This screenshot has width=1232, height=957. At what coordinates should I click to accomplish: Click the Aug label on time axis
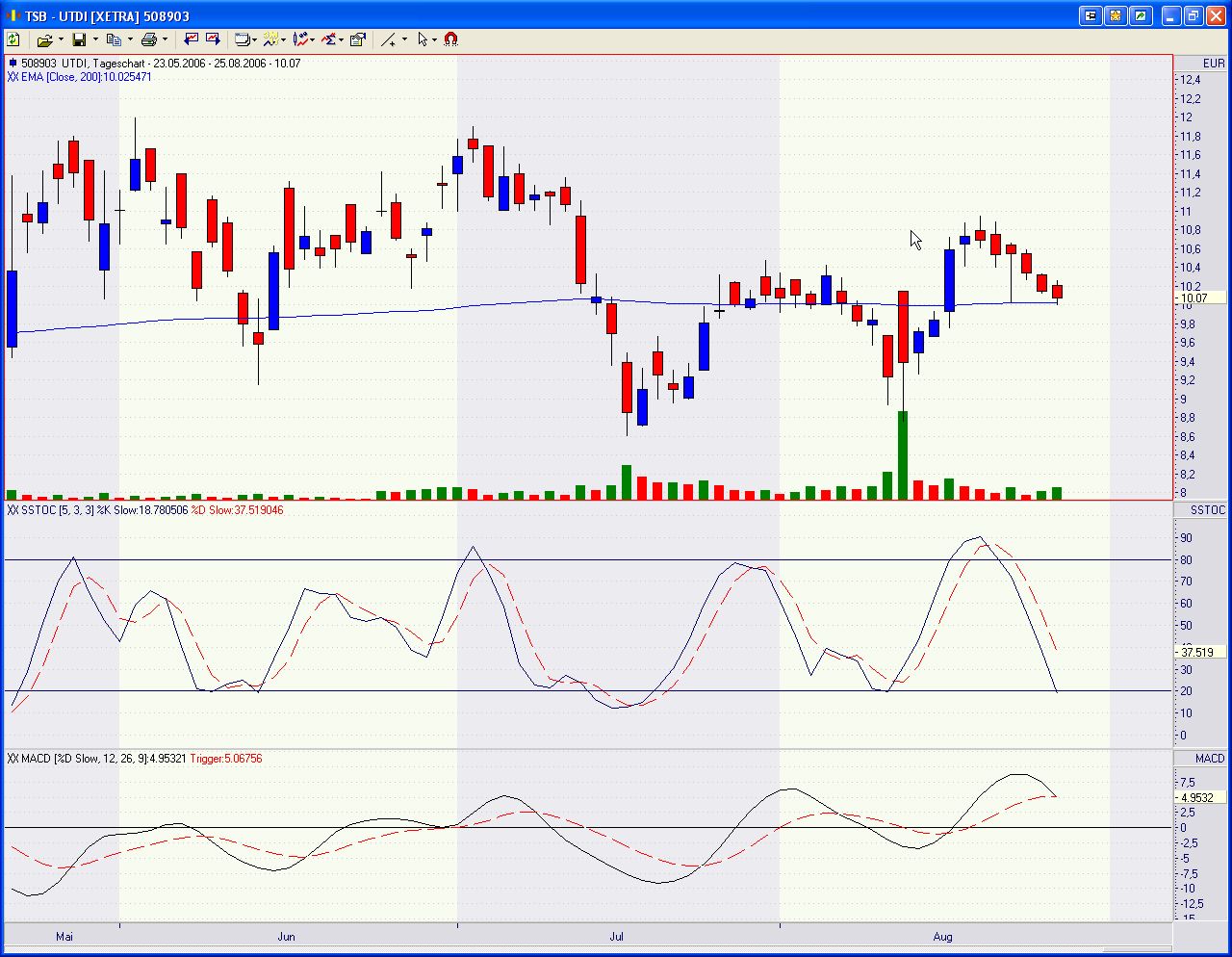tap(942, 937)
